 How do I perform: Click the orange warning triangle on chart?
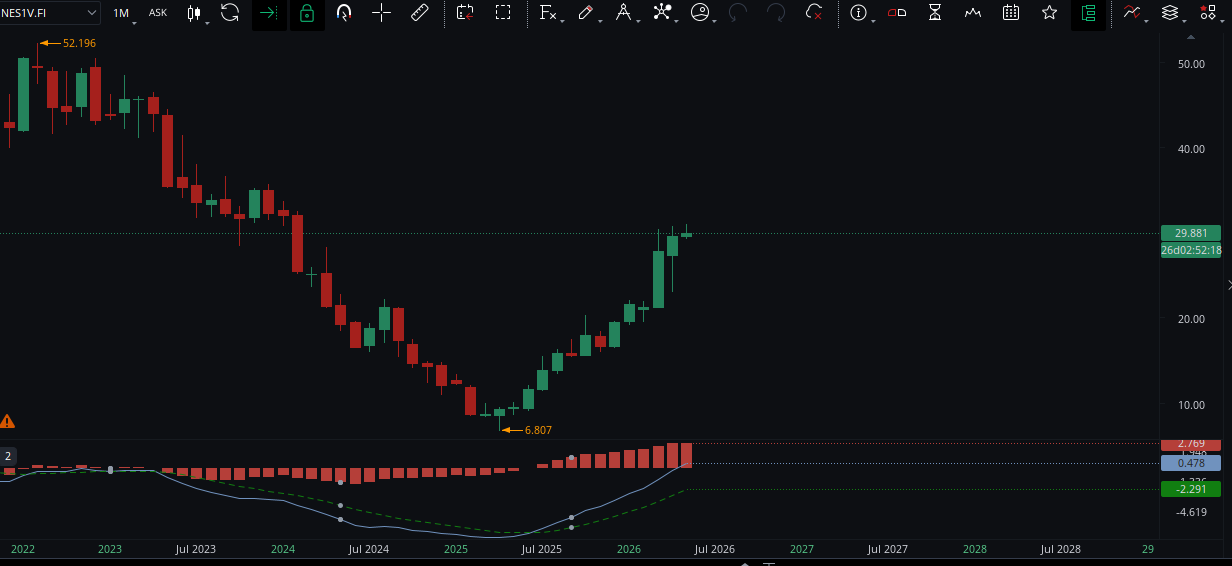pyautogui.click(x=7, y=422)
